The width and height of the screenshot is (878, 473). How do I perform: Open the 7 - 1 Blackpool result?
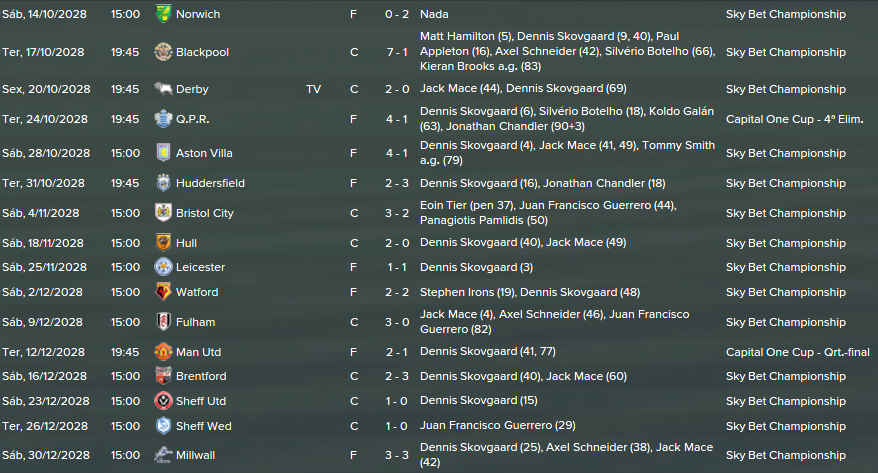pyautogui.click(x=397, y=52)
